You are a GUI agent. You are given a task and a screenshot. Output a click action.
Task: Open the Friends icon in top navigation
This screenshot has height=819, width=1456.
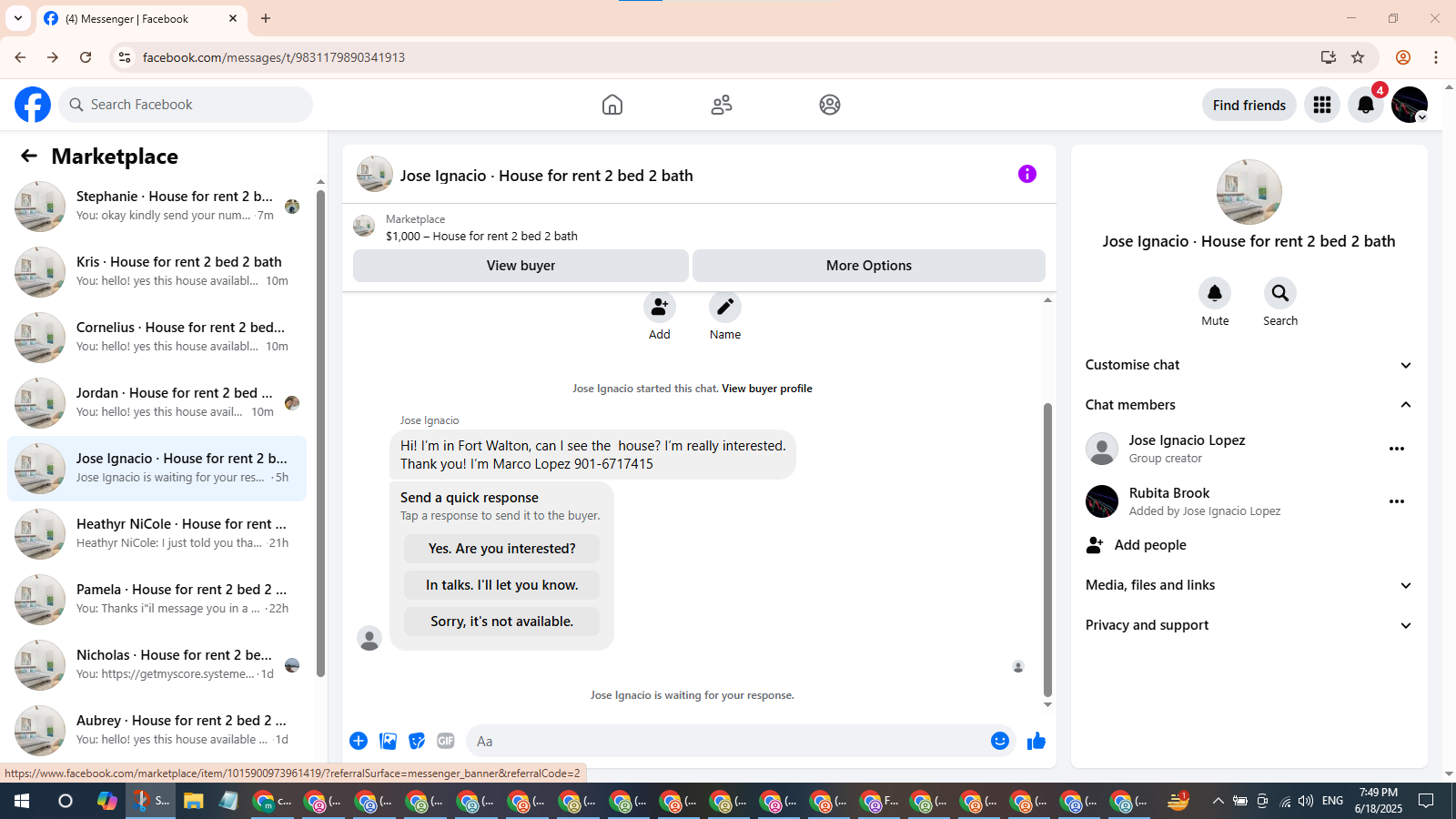point(722,105)
